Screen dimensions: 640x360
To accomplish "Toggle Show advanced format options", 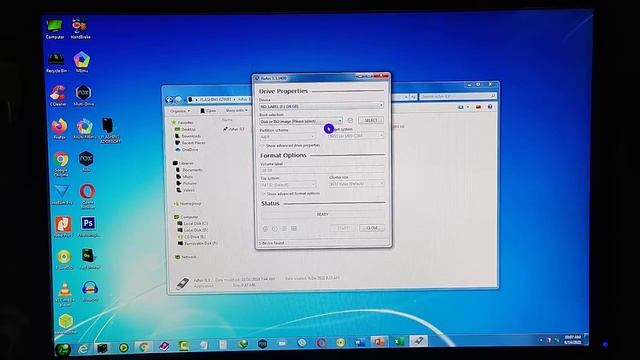I will [291, 193].
